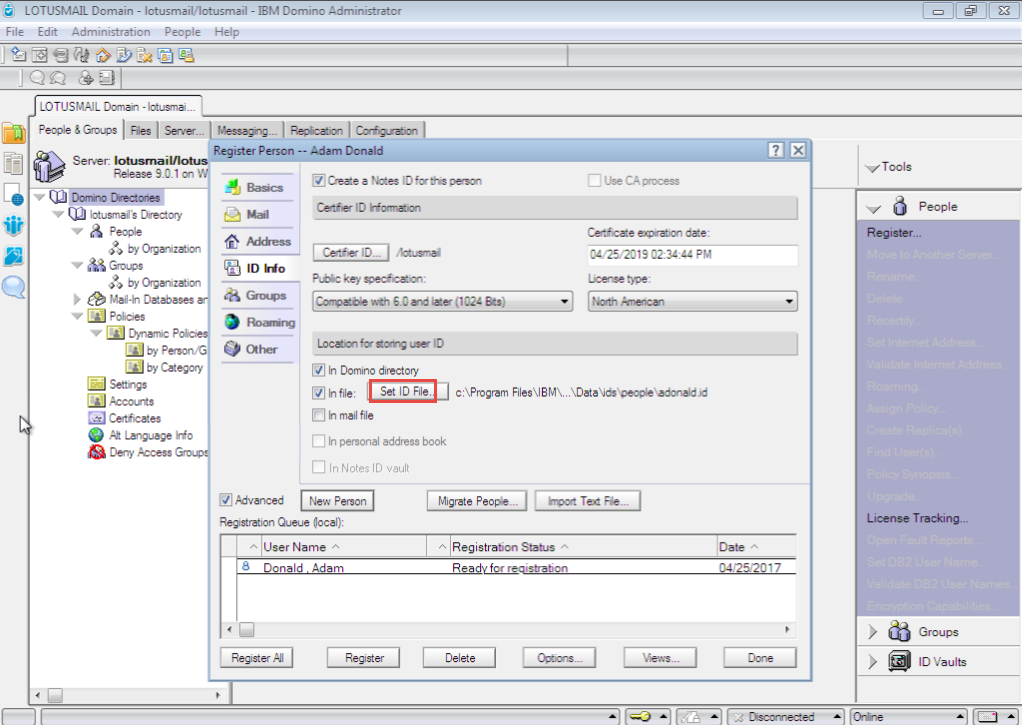Viewport: 1022px width, 725px height.
Task: Select Deny Access Groups tree item
Action: click(158, 452)
